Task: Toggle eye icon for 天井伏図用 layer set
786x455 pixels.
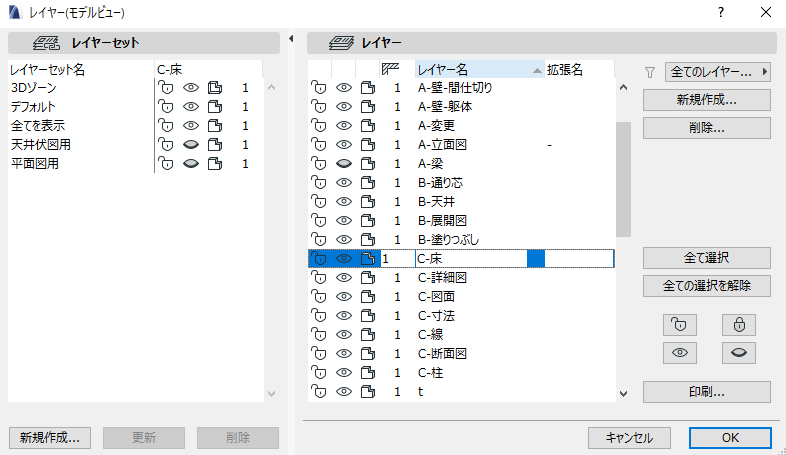Action: (x=191, y=145)
